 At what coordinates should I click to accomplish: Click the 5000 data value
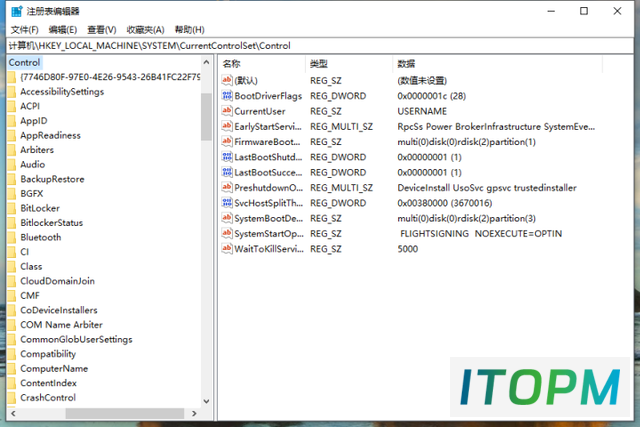pyautogui.click(x=407, y=249)
